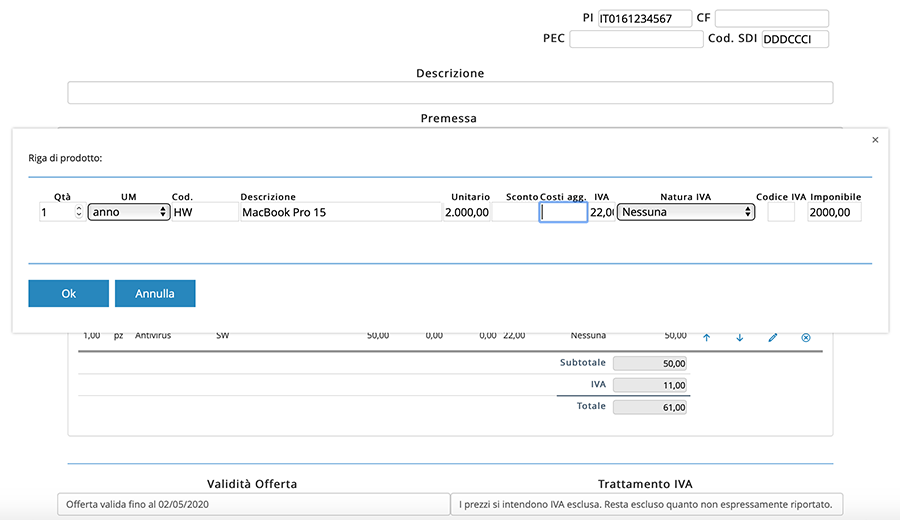Viewport: 900px width, 520px height.
Task: Expand the Natura IVA dropdown
Action: click(685, 212)
